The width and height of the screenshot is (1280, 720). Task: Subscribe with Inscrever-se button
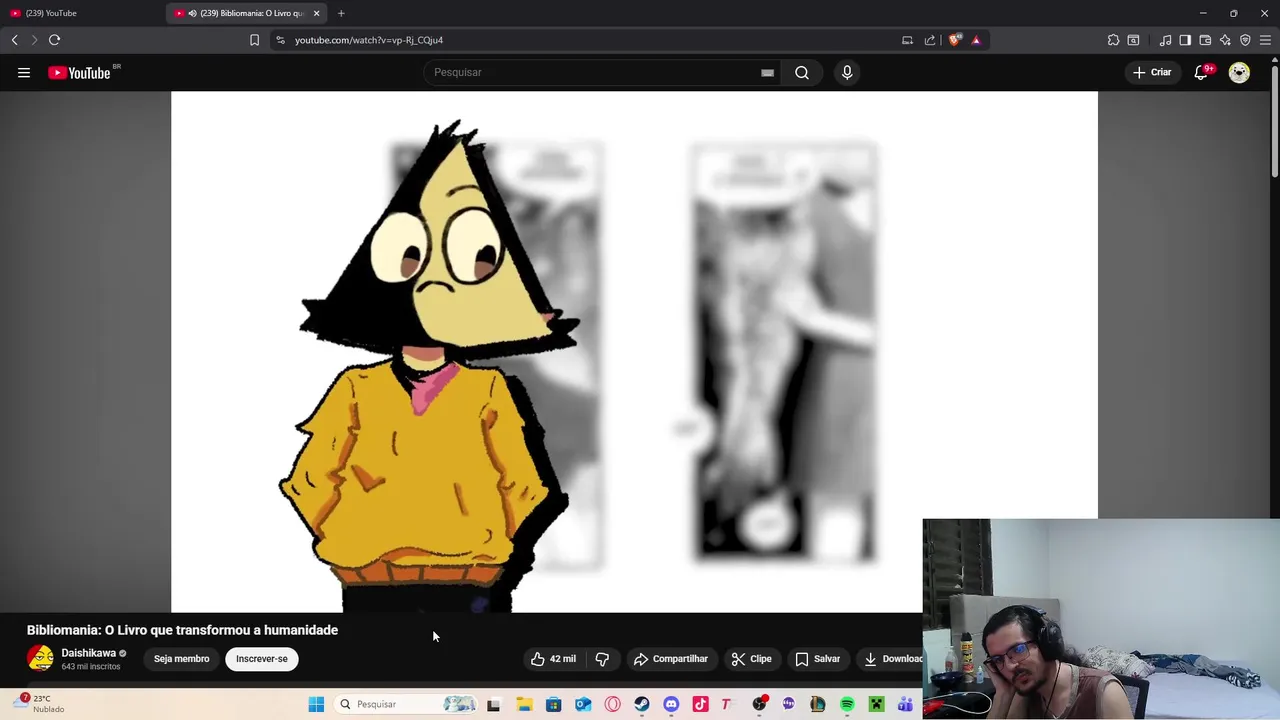pyautogui.click(x=262, y=659)
